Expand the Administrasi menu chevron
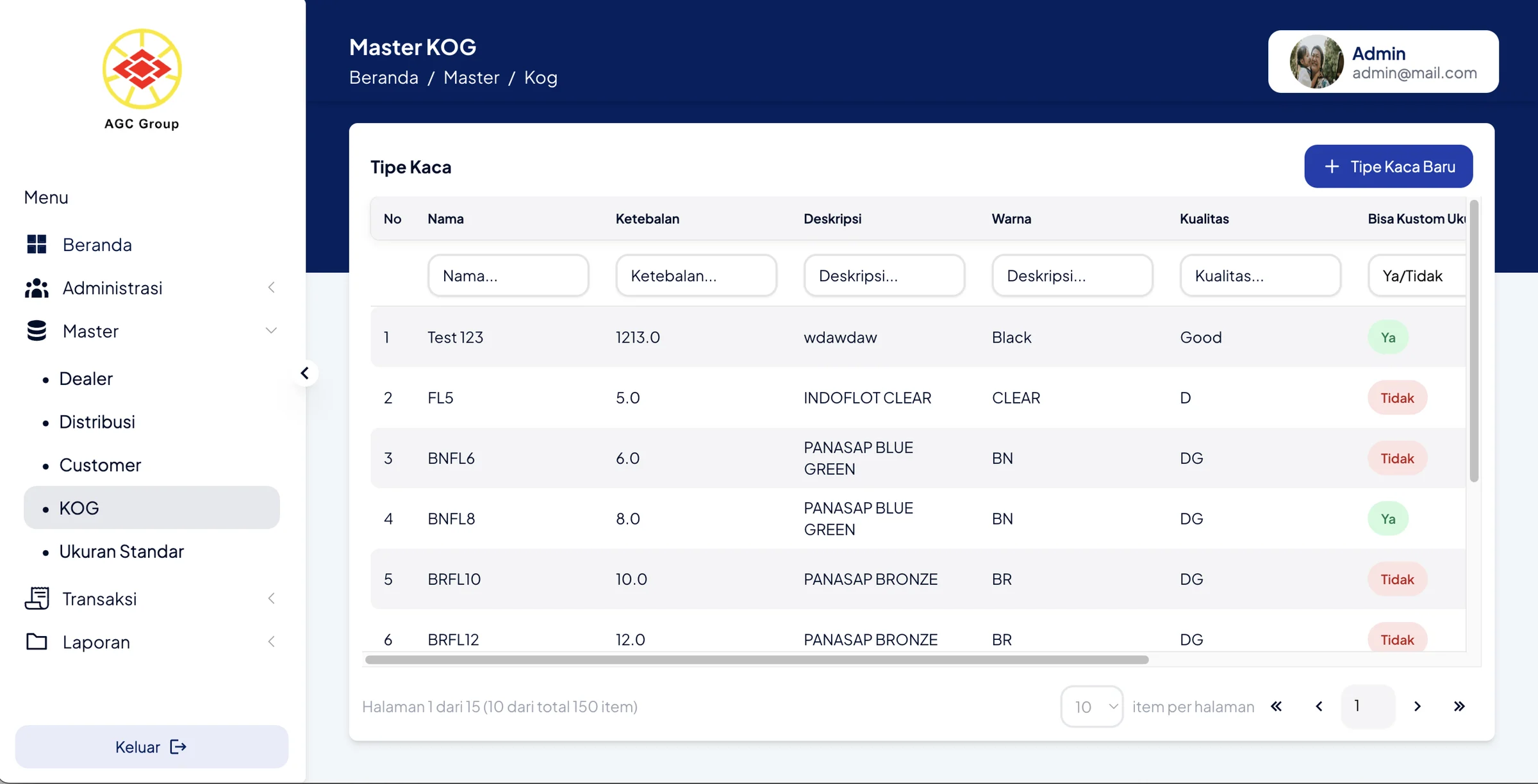Image resolution: width=1538 pixels, height=784 pixels. point(271,288)
